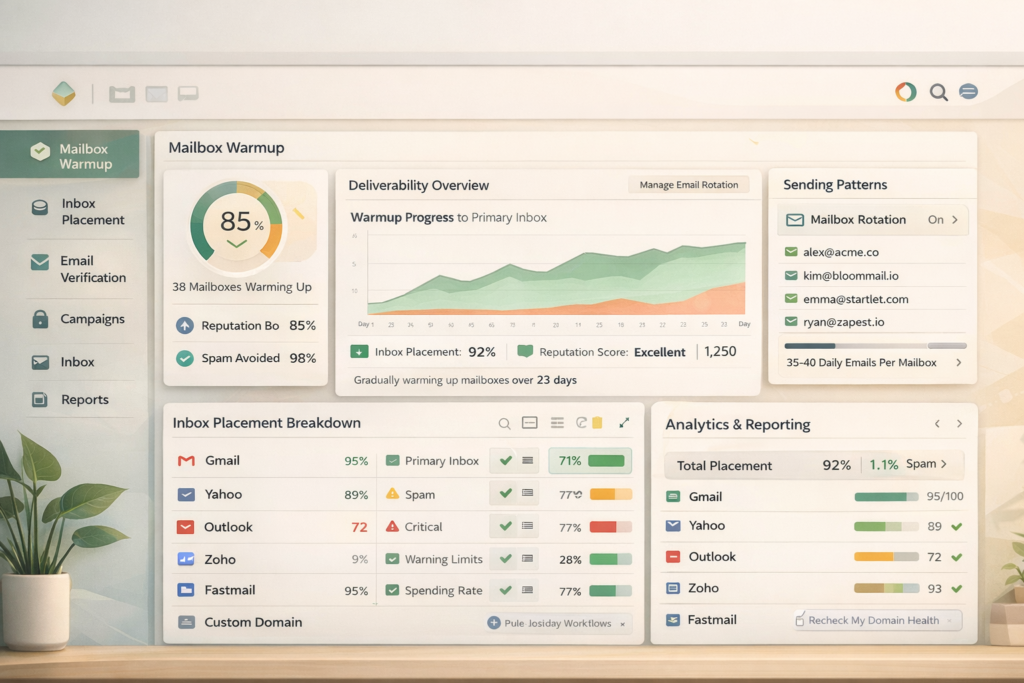1024x683 pixels.
Task: Expand Inbox Placement Breakdown with the fullscreen arrows
Action: click(x=625, y=423)
